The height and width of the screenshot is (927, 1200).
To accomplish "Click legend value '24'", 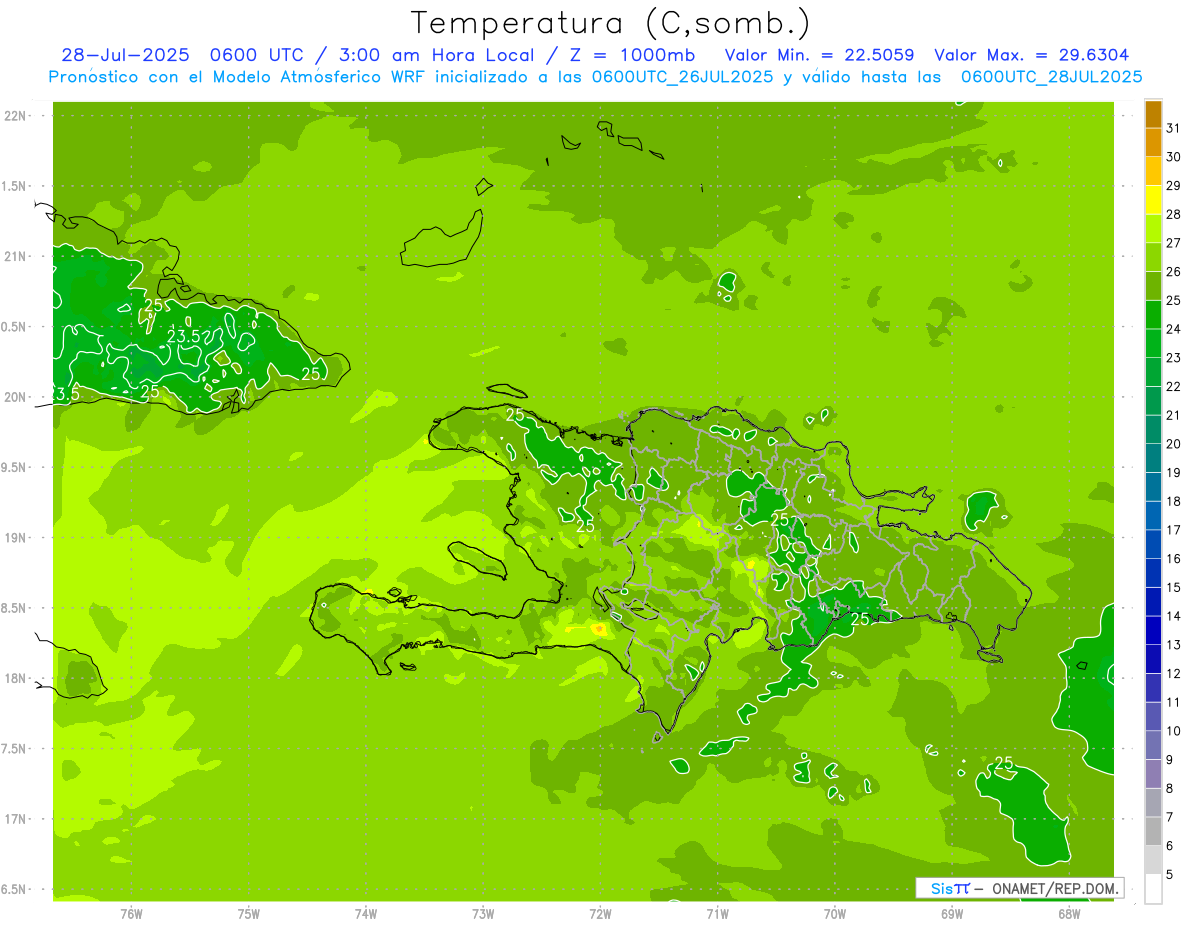I will point(1174,329).
